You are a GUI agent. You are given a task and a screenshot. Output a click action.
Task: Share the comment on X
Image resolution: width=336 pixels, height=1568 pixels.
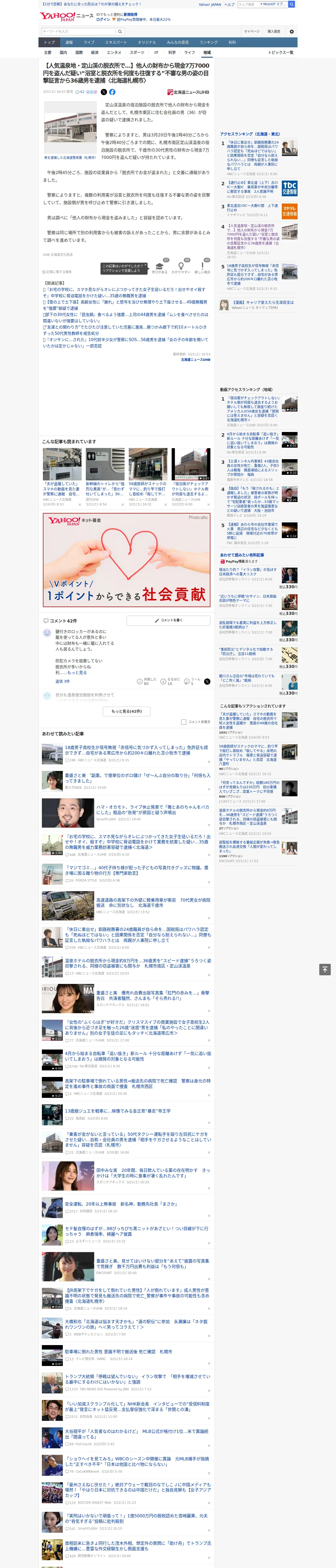tap(207, 682)
